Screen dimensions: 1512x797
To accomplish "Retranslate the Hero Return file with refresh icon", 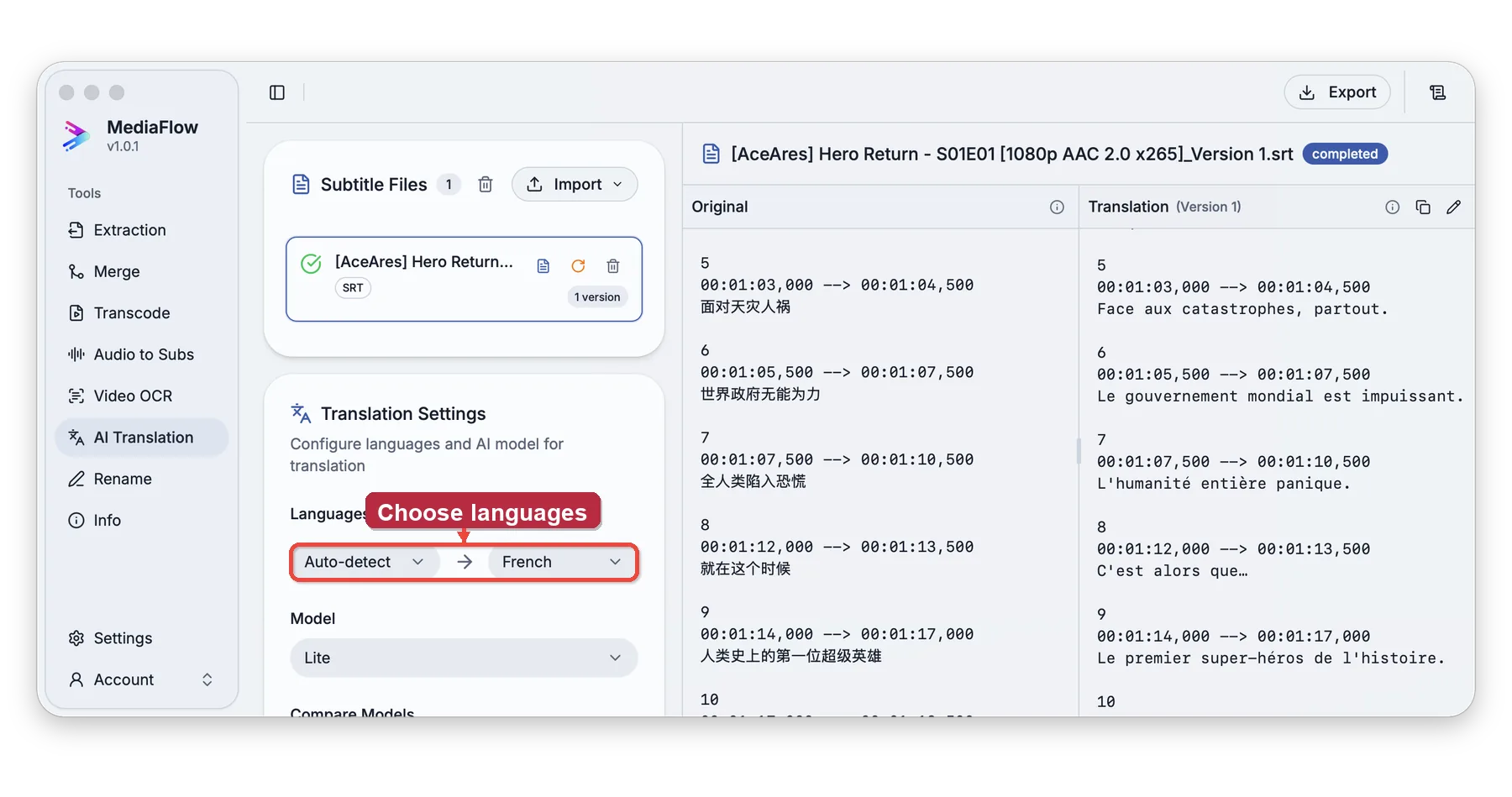I will tap(578, 266).
